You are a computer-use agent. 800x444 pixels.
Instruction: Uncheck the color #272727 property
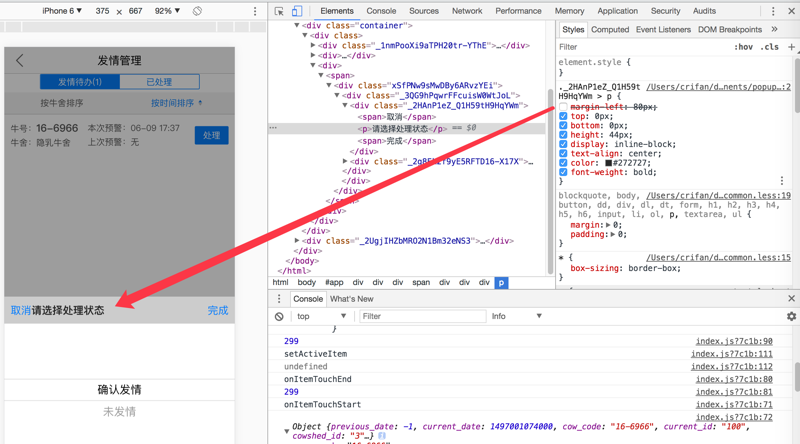tap(563, 163)
